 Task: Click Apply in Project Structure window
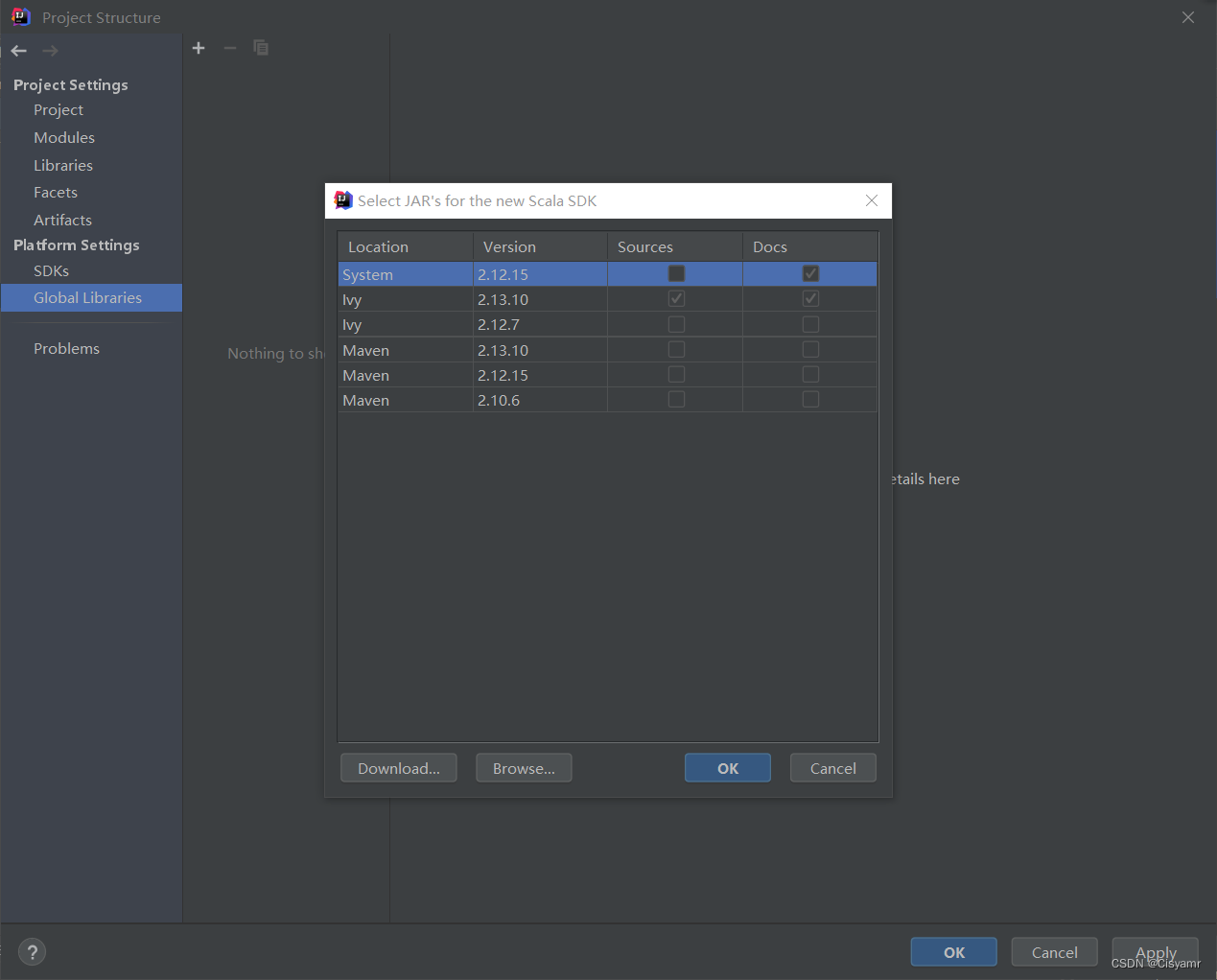[x=1156, y=952]
